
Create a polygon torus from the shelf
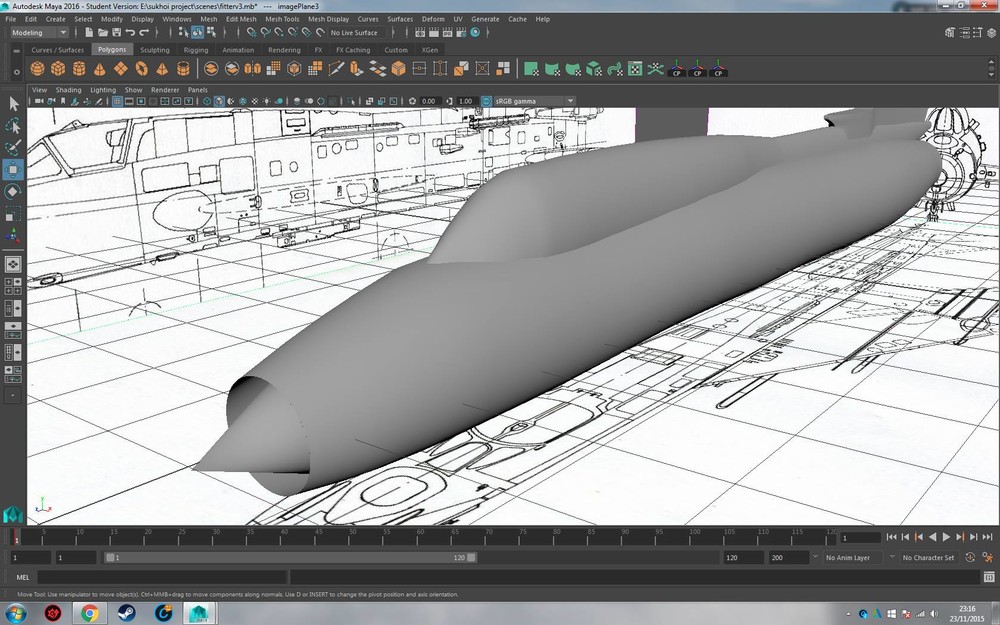(x=141, y=69)
